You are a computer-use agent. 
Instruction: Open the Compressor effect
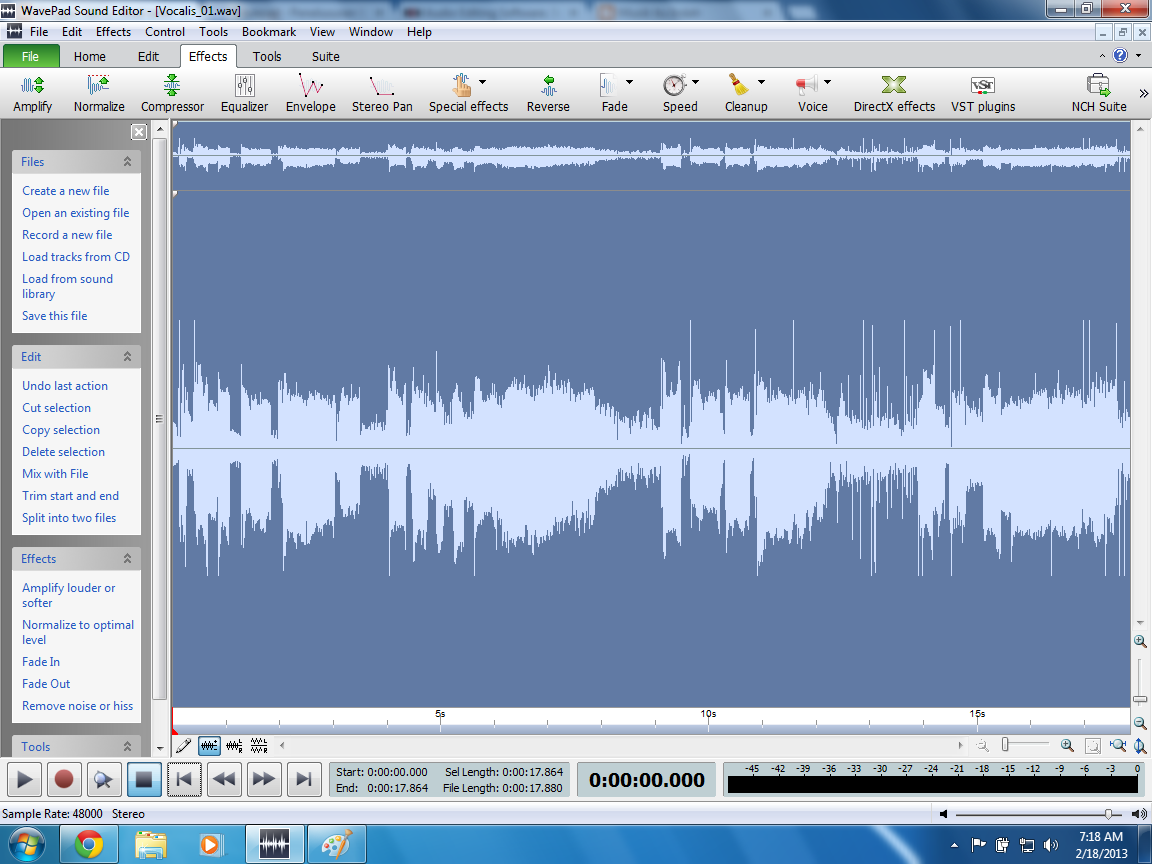[172, 93]
